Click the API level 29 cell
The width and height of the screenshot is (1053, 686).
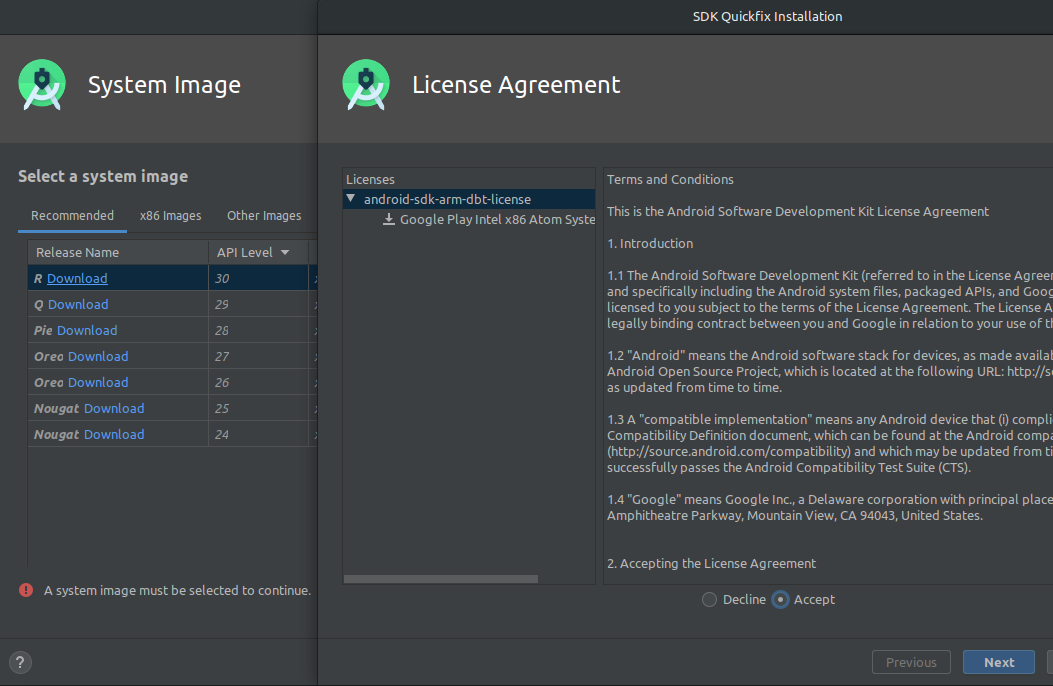coord(259,305)
